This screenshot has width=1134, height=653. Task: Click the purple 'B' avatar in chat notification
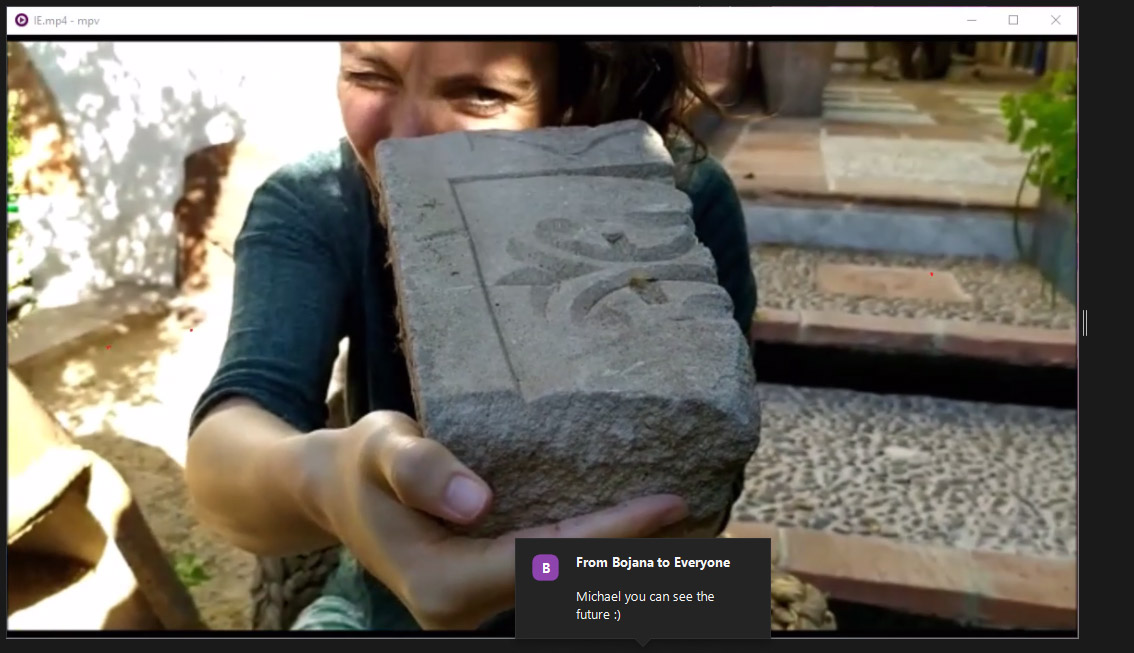coord(545,568)
